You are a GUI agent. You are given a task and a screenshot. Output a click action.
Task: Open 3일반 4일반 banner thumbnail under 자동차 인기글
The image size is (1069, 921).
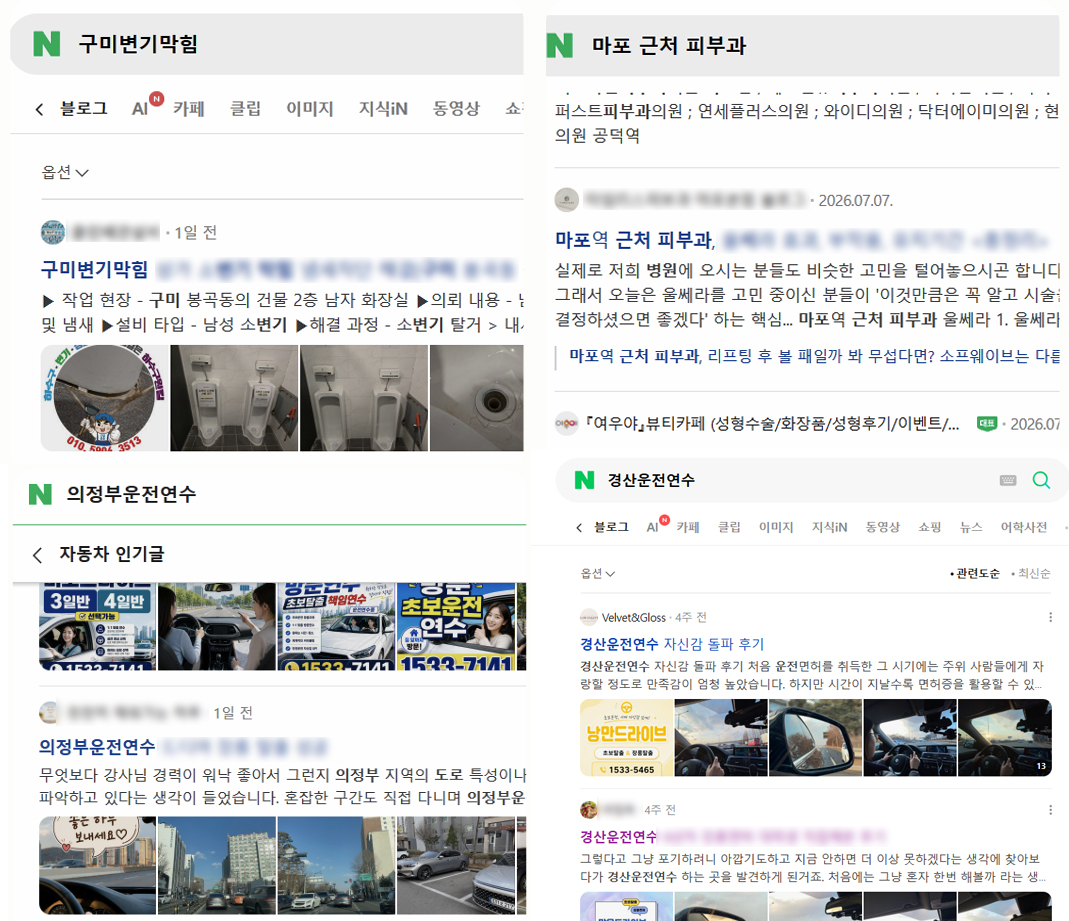pos(97,626)
